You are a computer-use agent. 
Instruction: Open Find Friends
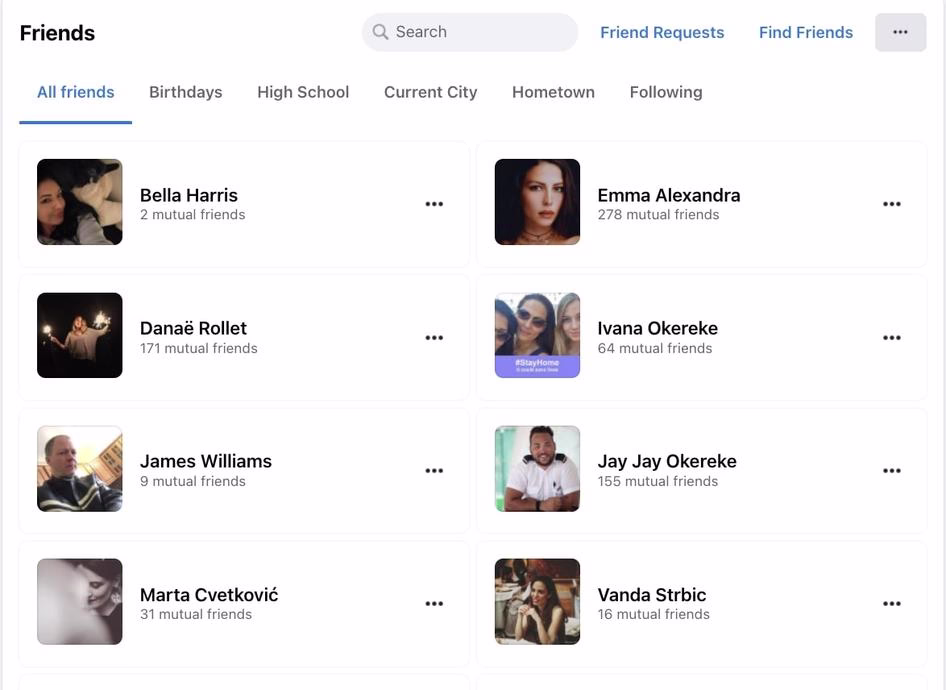(x=806, y=32)
